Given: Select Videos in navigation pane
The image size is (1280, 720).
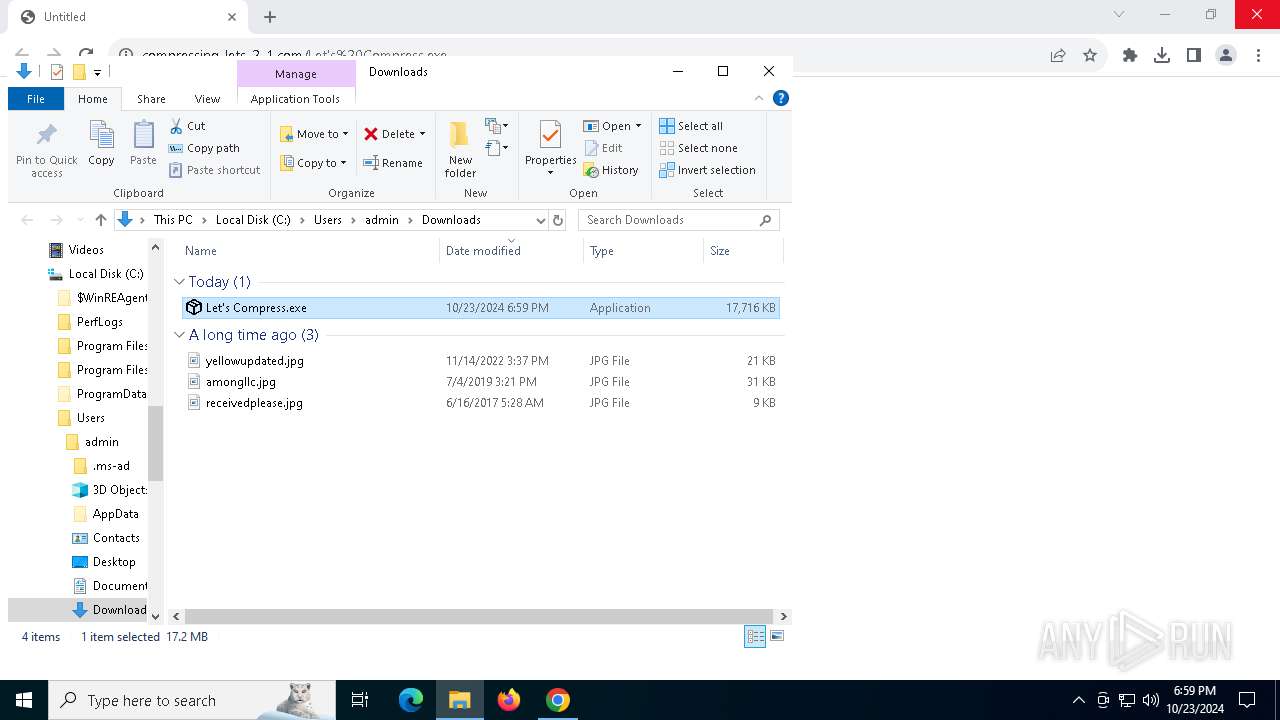Looking at the screenshot, I should 86,250.
